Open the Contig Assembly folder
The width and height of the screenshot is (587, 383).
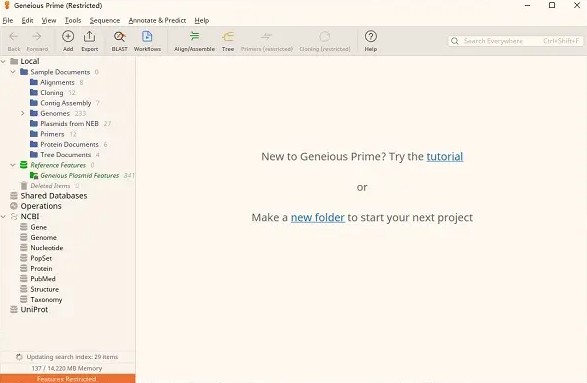click(x=65, y=103)
